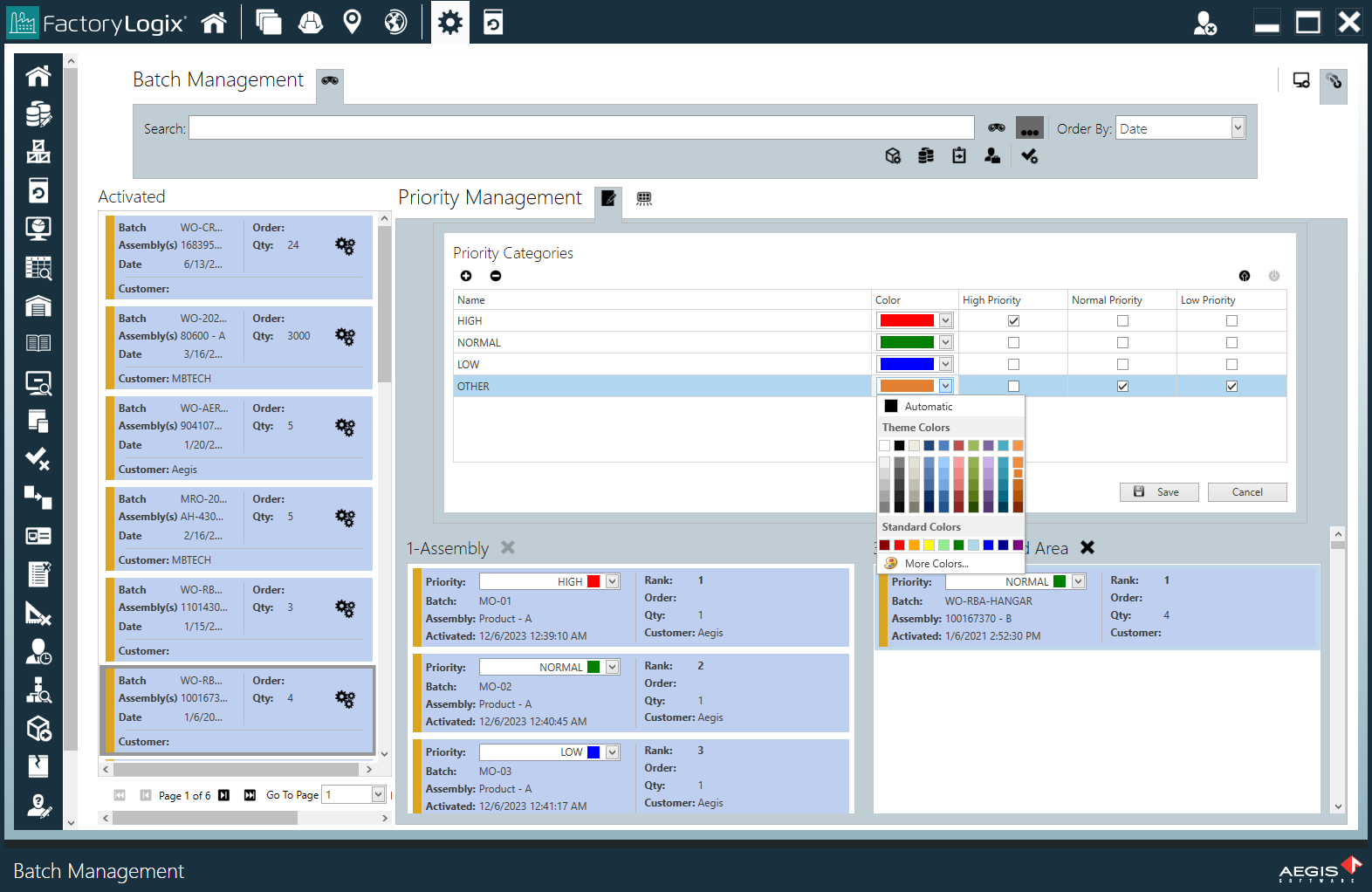Toggle Low Priority checkbox for OTHER row
This screenshot has height=892, width=1372.
click(x=1231, y=387)
